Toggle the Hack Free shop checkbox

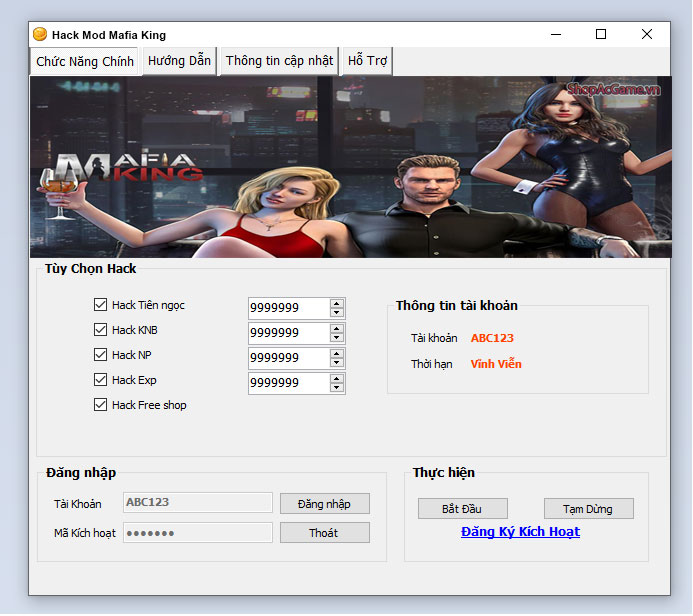click(100, 405)
